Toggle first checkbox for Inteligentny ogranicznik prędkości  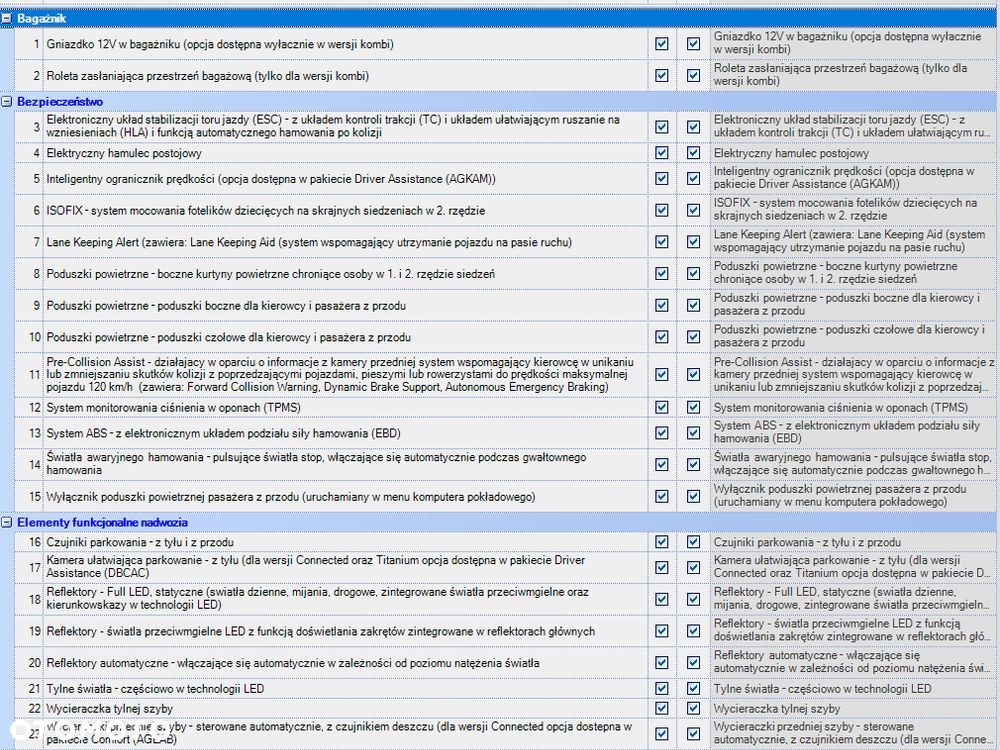pos(662,179)
